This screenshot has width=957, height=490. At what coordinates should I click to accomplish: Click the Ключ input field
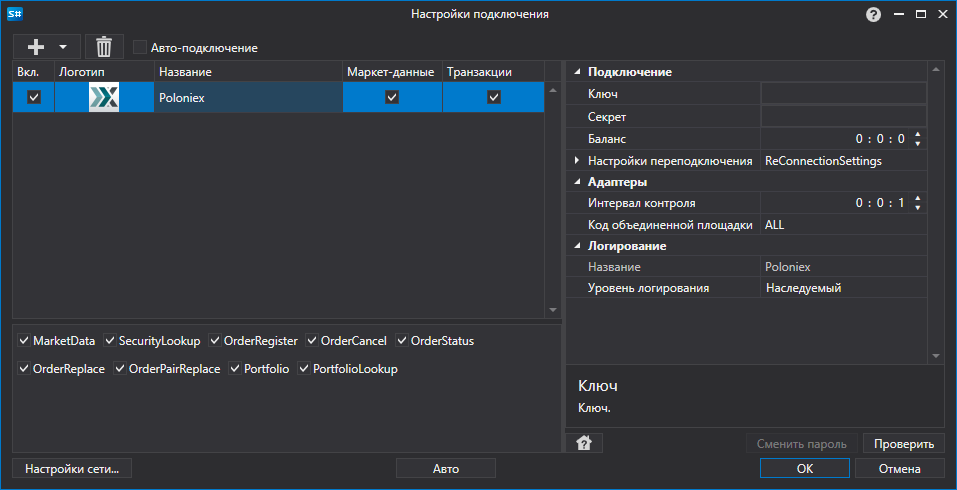pyautogui.click(x=843, y=93)
